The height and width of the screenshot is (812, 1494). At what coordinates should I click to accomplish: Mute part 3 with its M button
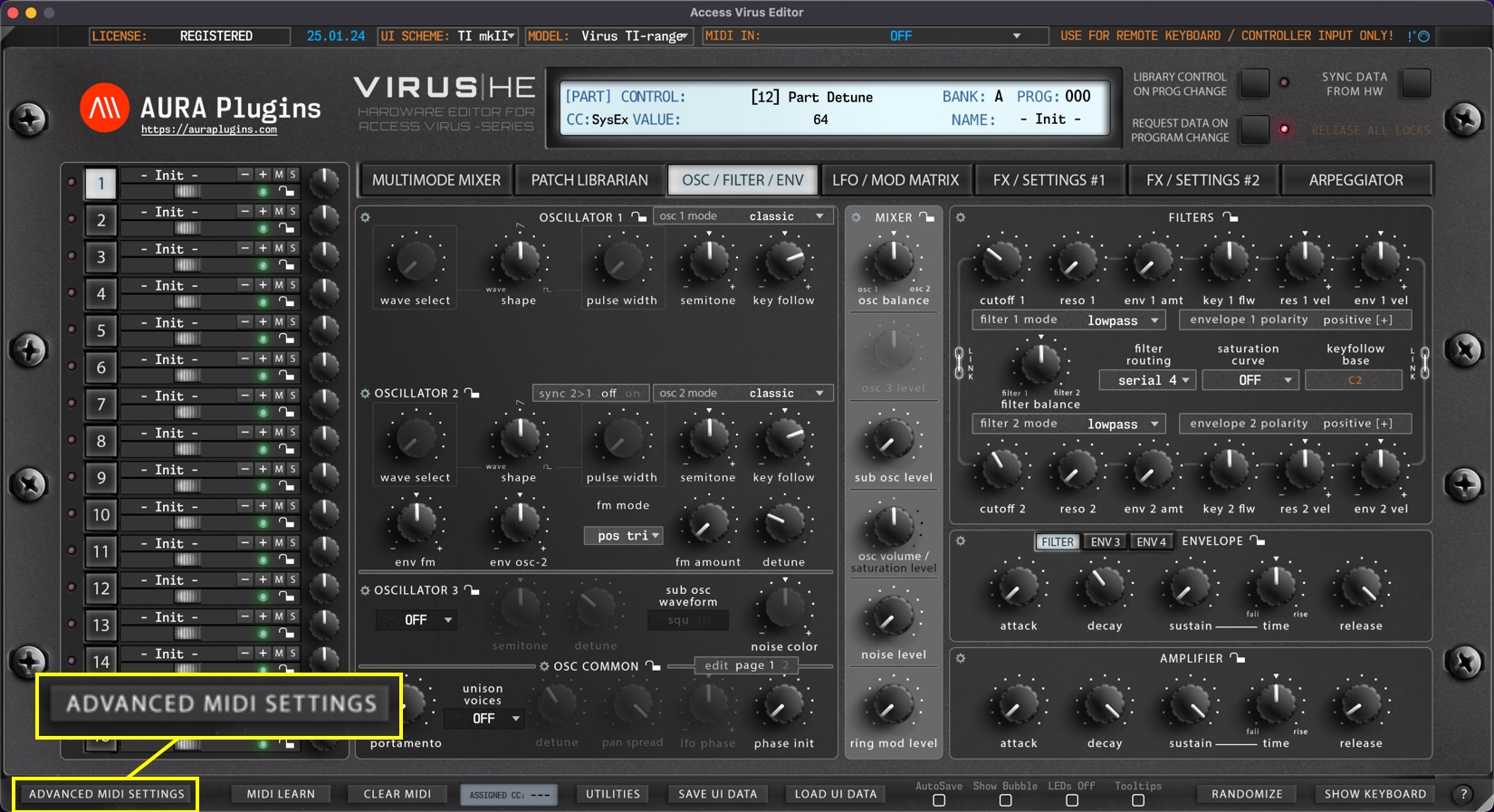(x=279, y=248)
